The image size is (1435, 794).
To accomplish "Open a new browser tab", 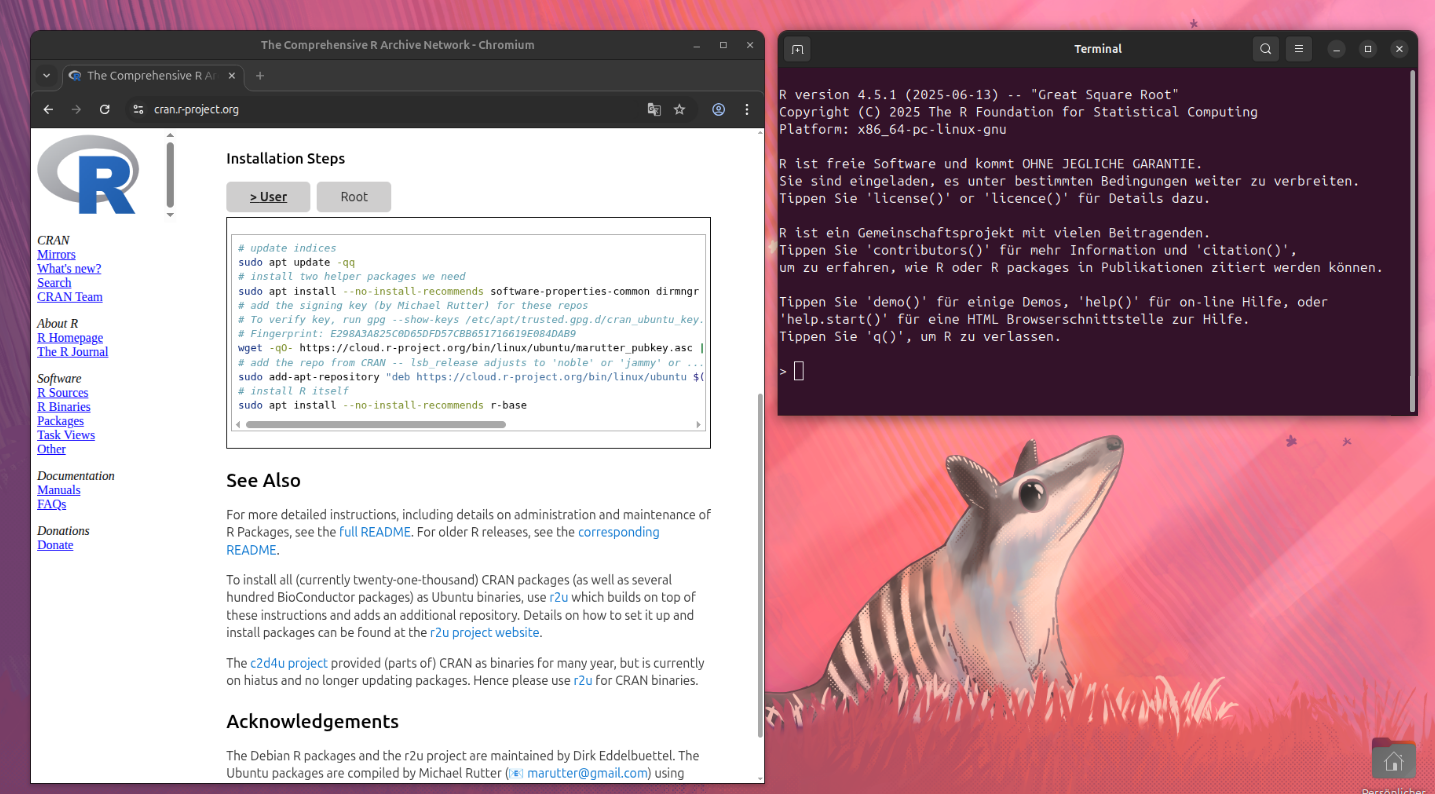I will [260, 75].
